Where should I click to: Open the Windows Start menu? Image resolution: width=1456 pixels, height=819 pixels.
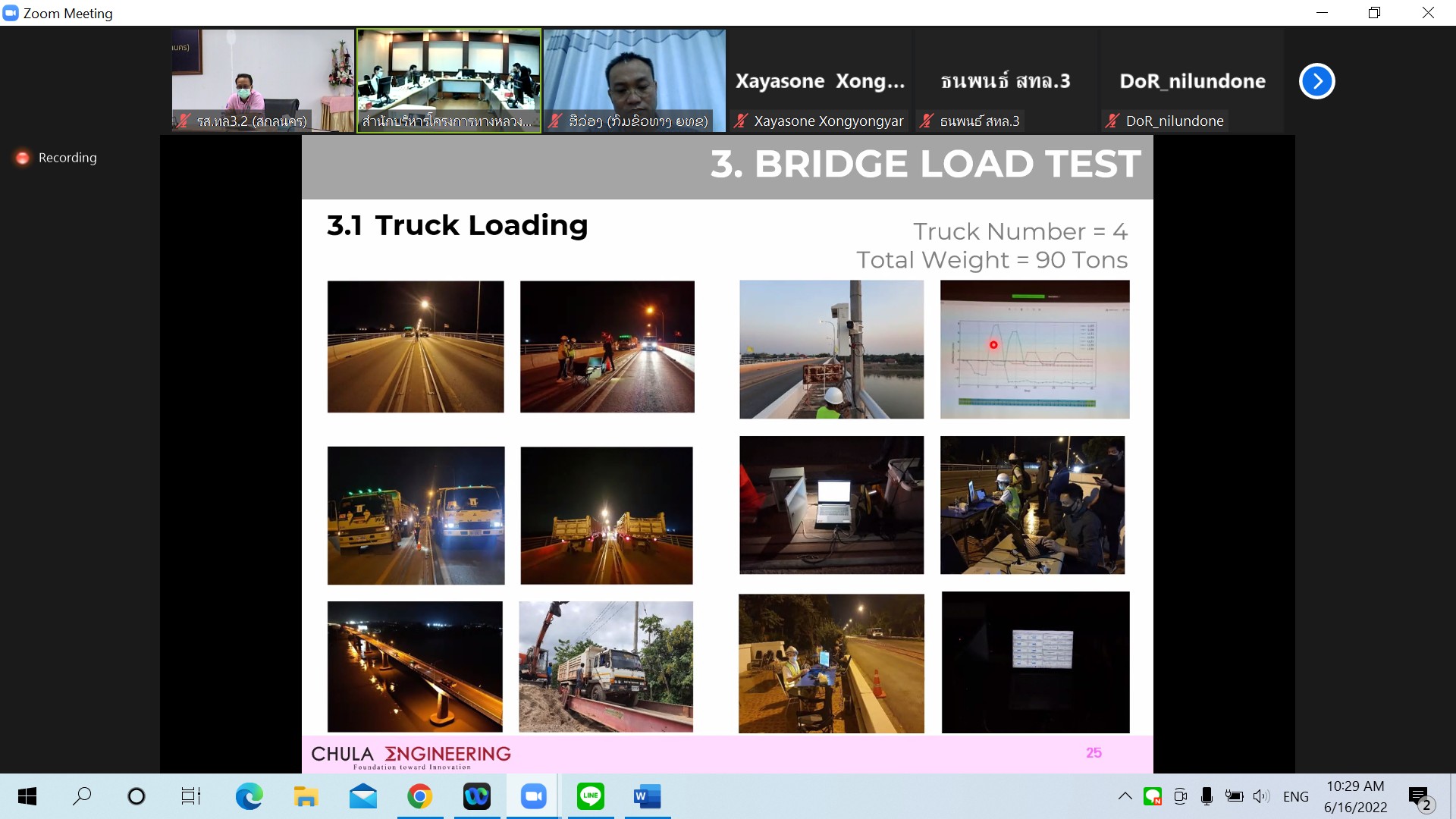coord(27,796)
